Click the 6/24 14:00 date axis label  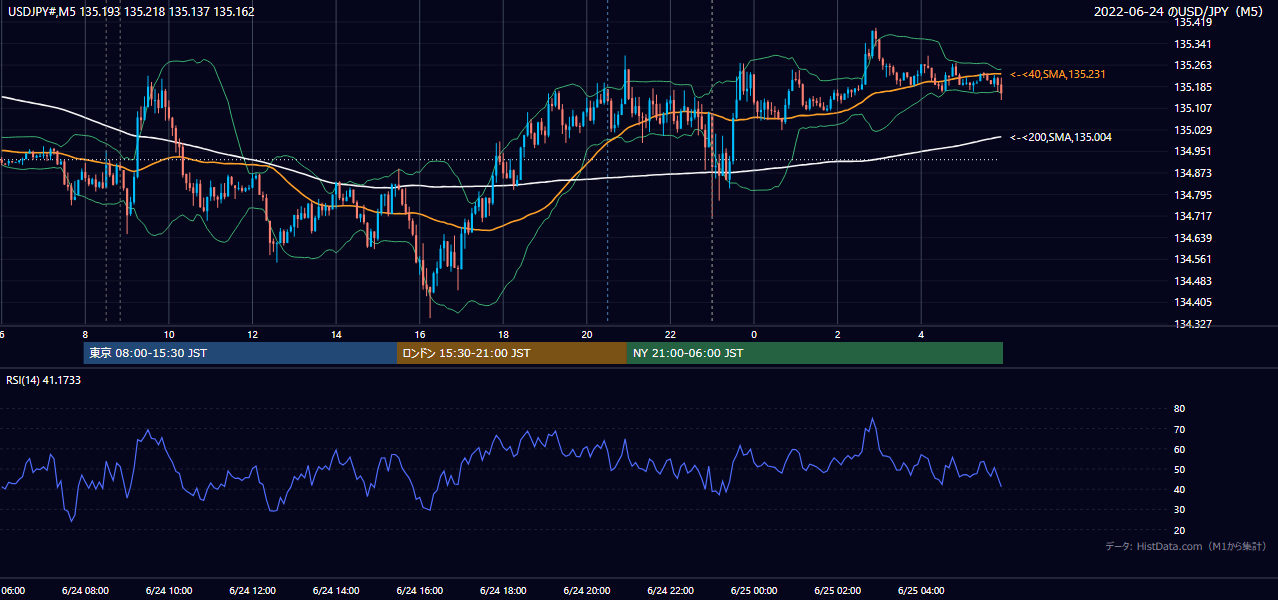pyautogui.click(x=336, y=591)
